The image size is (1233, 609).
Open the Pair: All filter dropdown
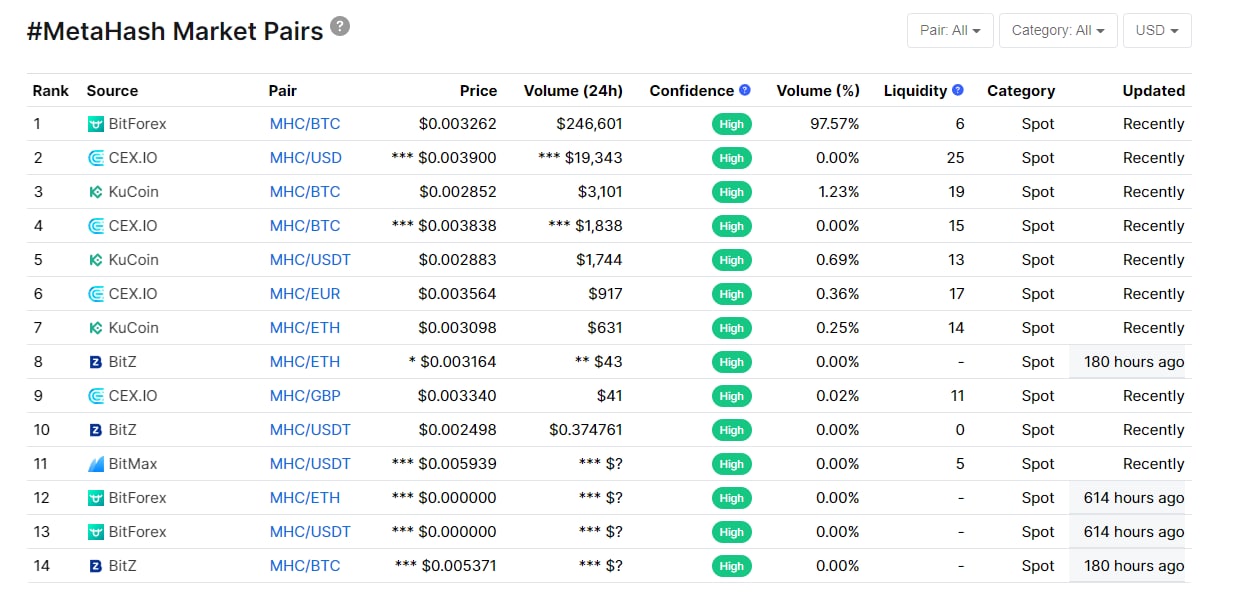coord(950,30)
